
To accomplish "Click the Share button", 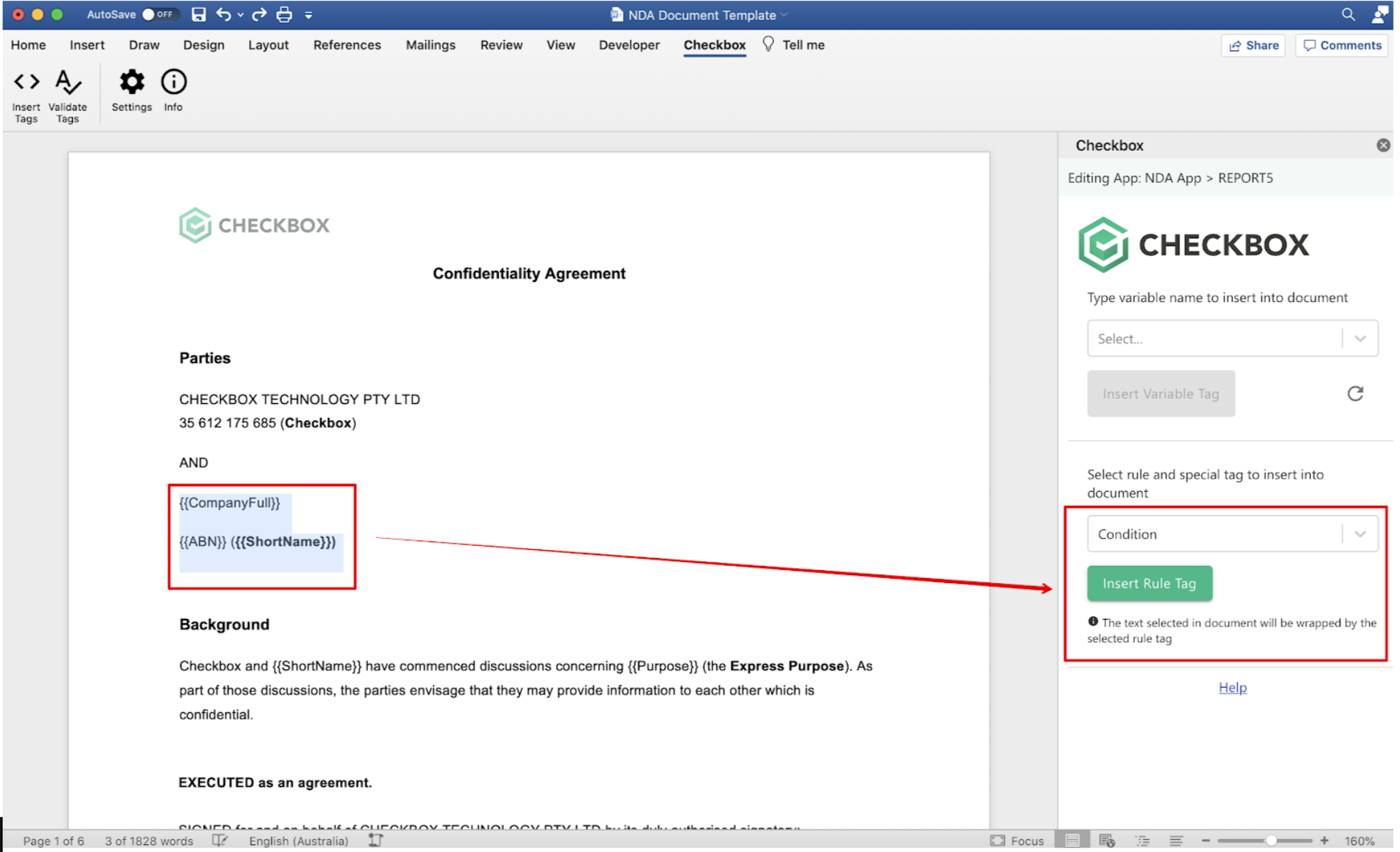I will tap(1253, 45).
